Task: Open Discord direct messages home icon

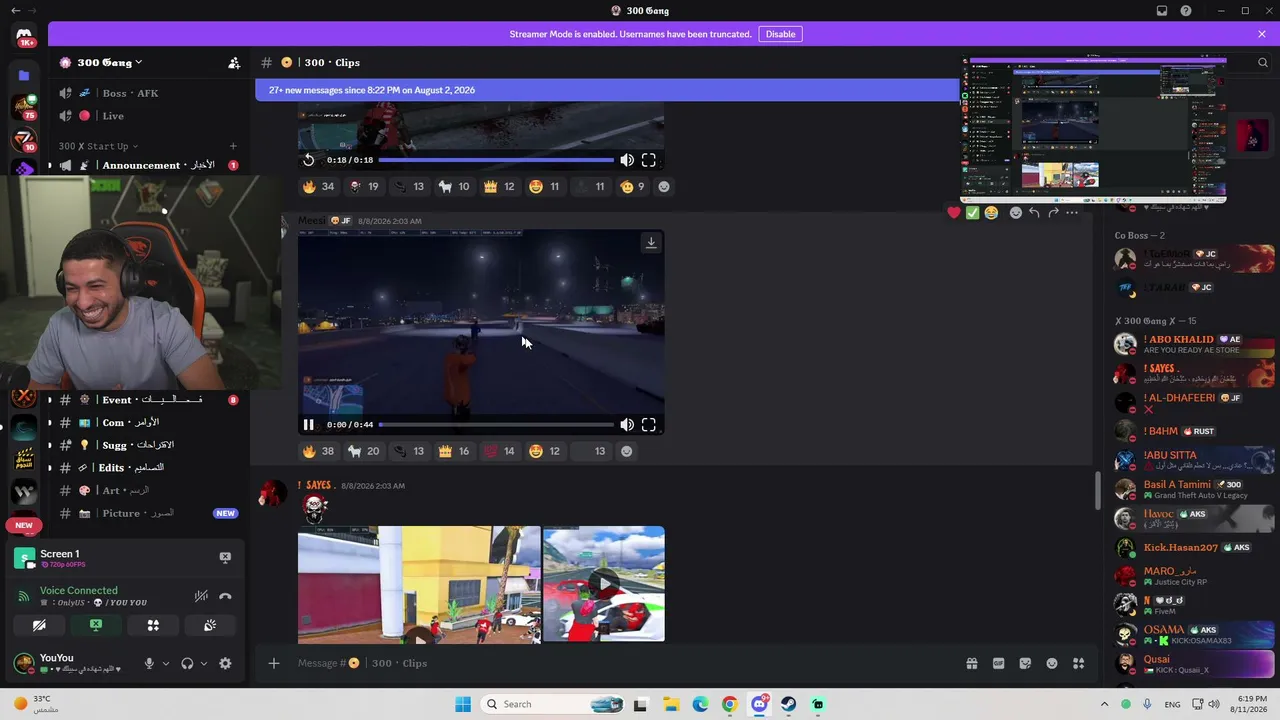Action: point(24,35)
